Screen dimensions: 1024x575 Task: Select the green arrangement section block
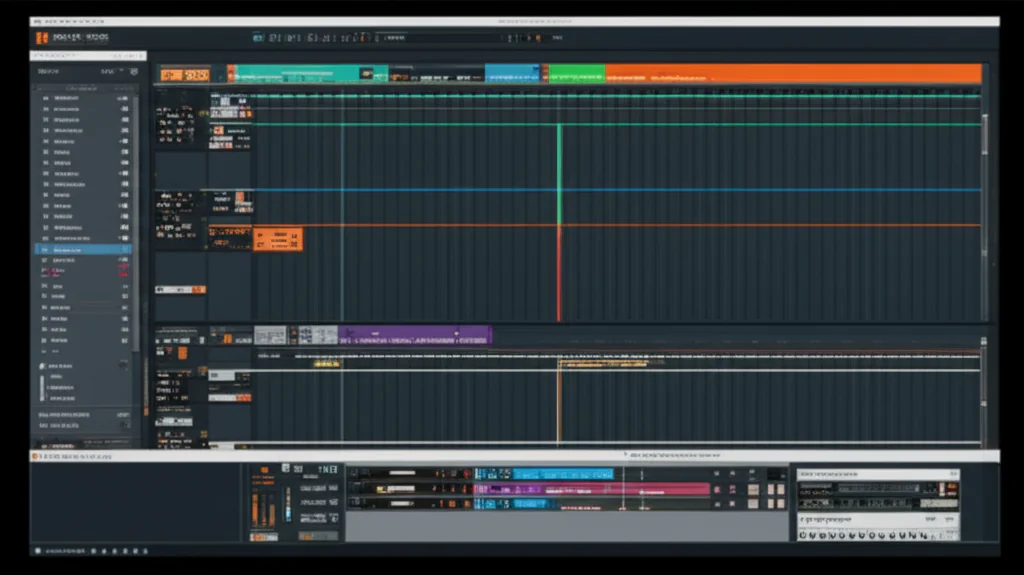click(x=577, y=73)
